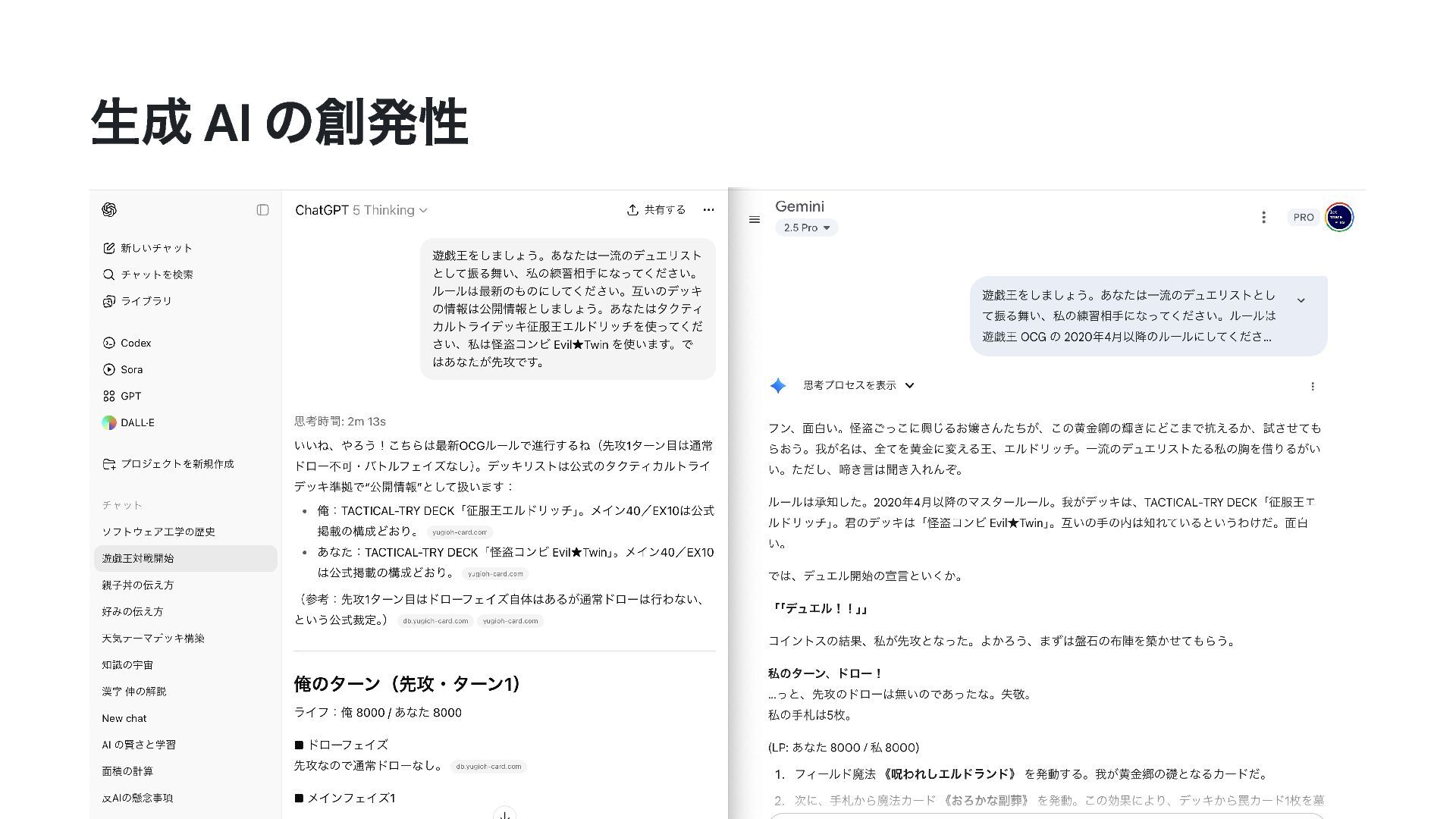The height and width of the screenshot is (819, 1456).
Task: Open the Sora play icon
Action: click(x=108, y=369)
